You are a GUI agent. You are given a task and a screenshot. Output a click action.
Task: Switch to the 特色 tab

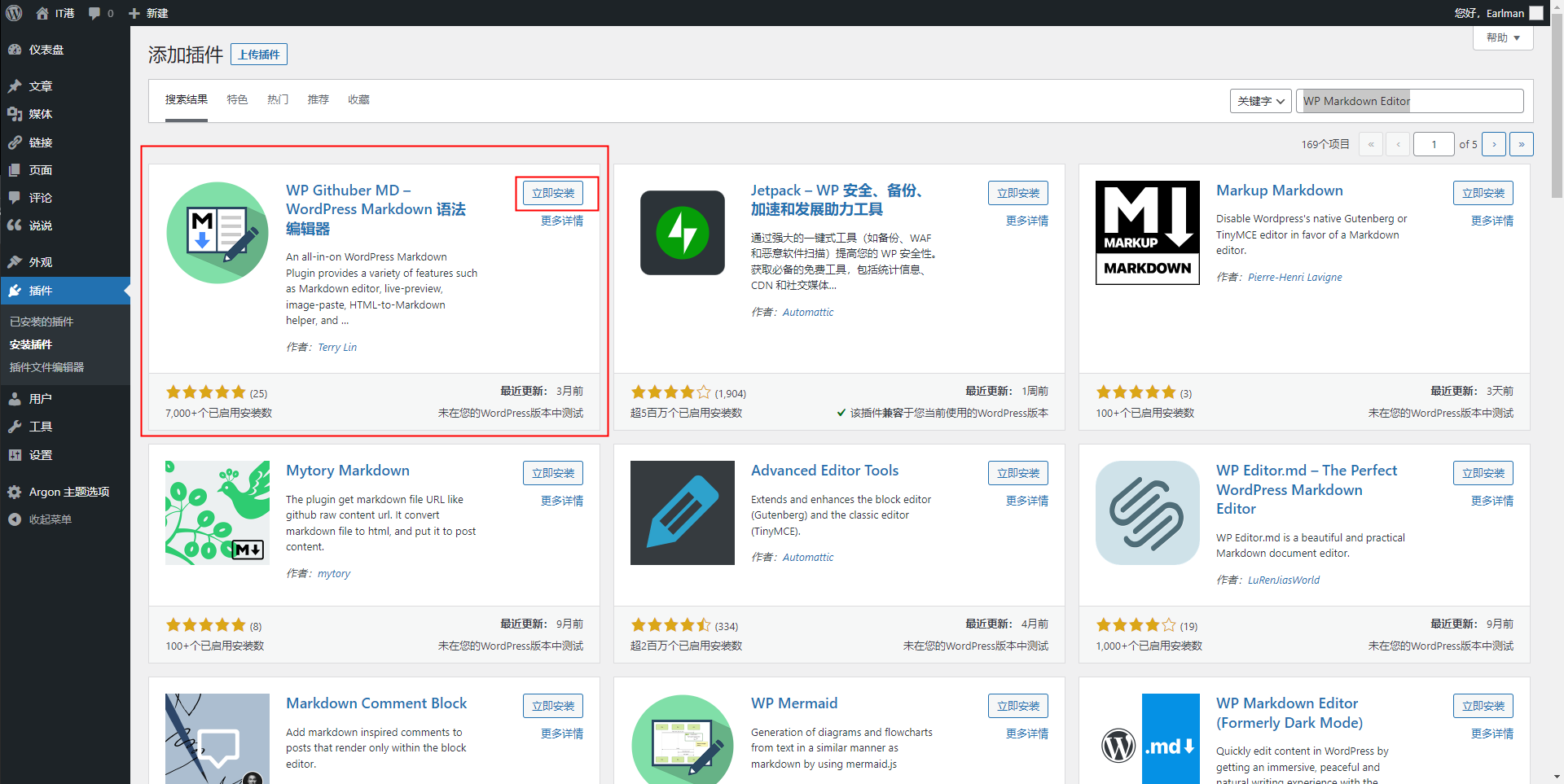pos(237,99)
